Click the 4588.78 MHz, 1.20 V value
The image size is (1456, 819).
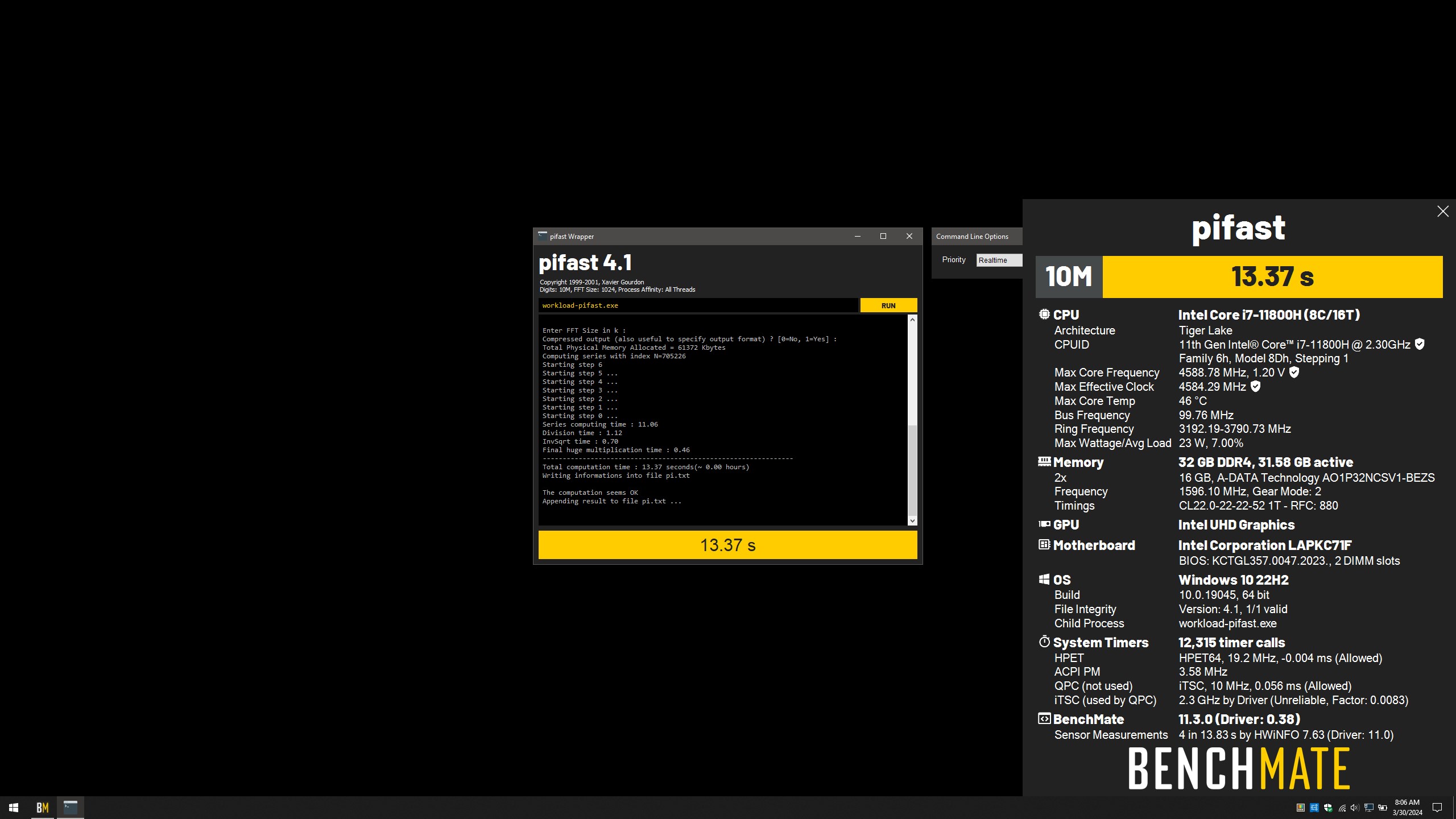1231,373
